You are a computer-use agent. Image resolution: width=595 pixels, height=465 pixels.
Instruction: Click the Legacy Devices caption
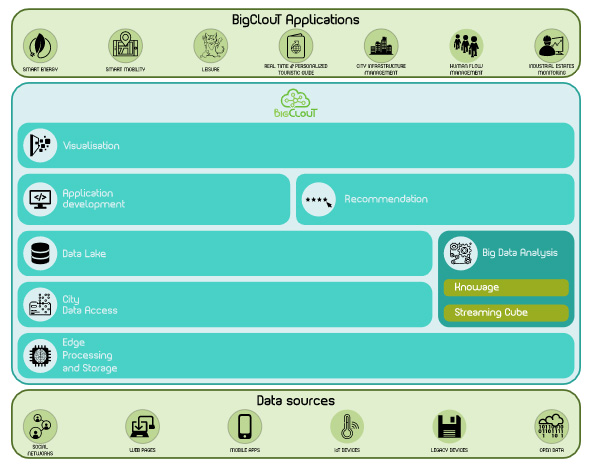pyautogui.click(x=449, y=450)
